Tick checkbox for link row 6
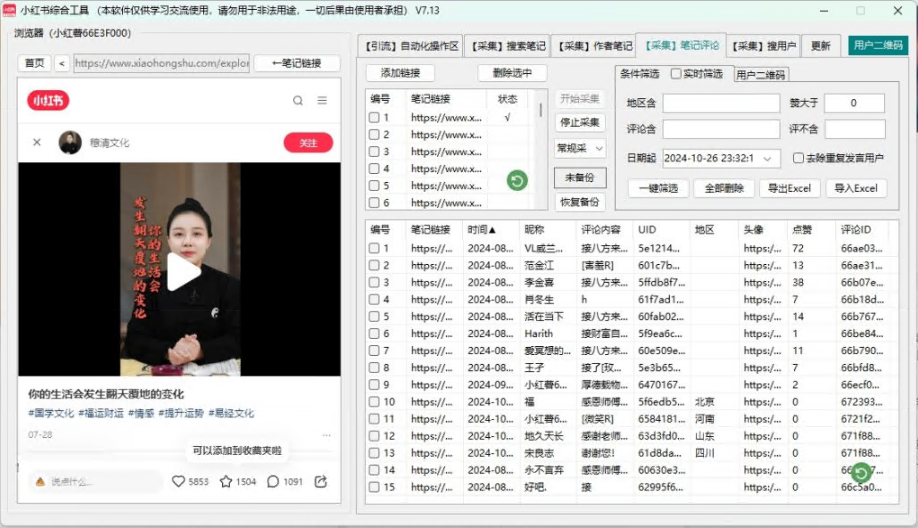918x528 pixels. [374, 203]
